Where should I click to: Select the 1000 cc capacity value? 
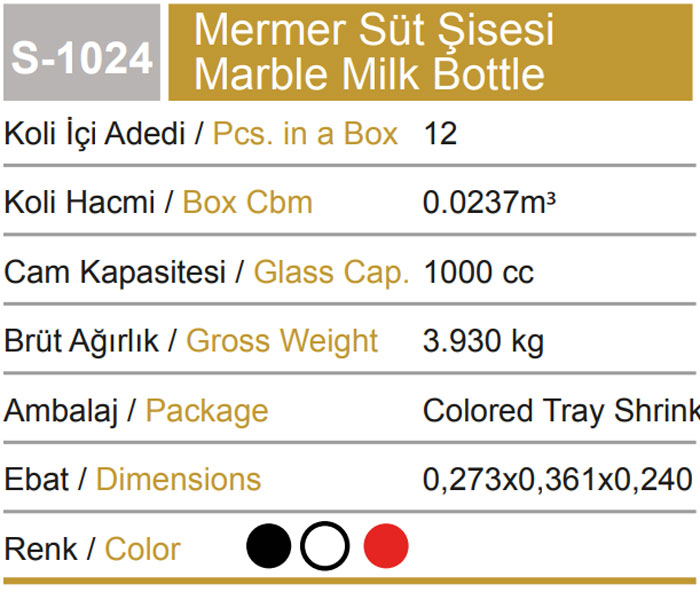[x=479, y=272]
